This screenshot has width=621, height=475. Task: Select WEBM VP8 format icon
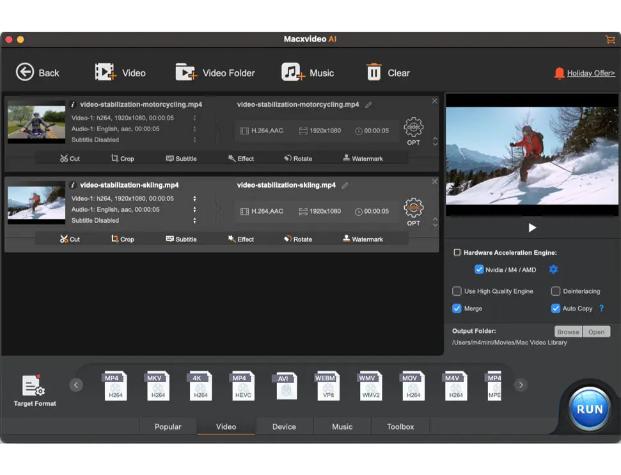[328, 385]
